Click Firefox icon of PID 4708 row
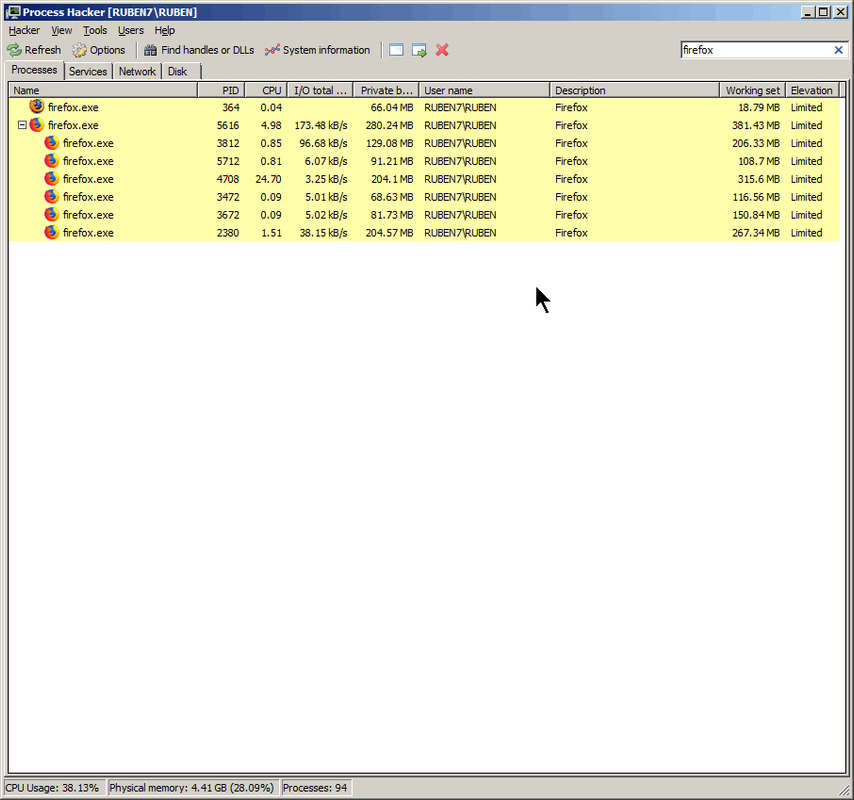 click(x=52, y=179)
